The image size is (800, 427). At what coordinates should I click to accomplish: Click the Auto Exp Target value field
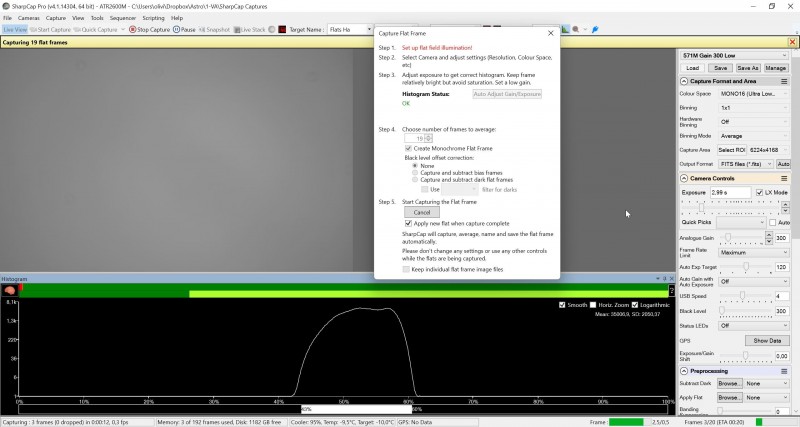coord(782,267)
